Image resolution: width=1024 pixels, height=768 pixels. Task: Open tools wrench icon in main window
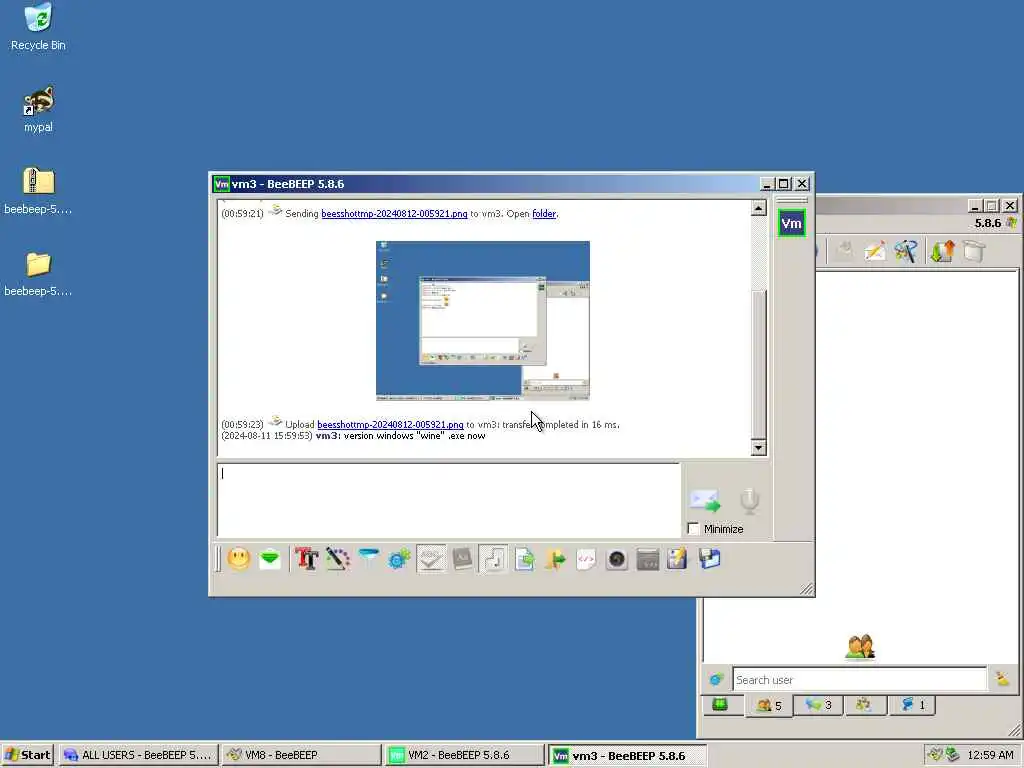pos(906,251)
